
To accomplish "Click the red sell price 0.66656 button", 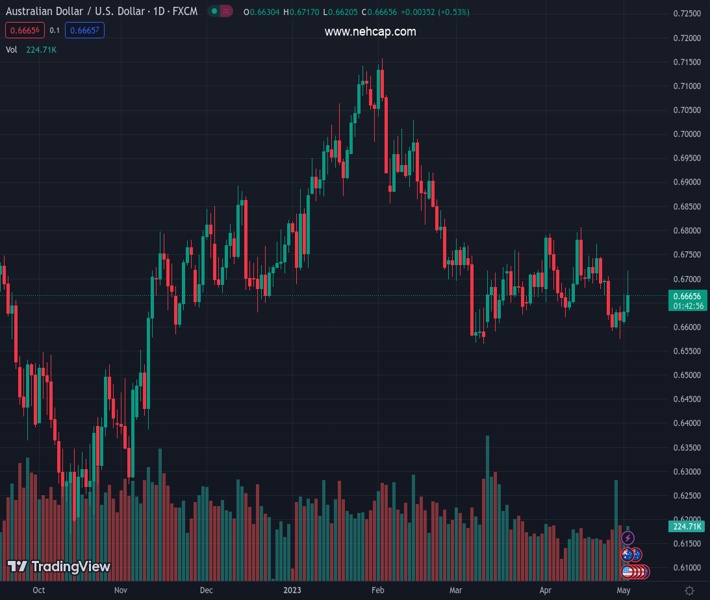I will 25,30.
